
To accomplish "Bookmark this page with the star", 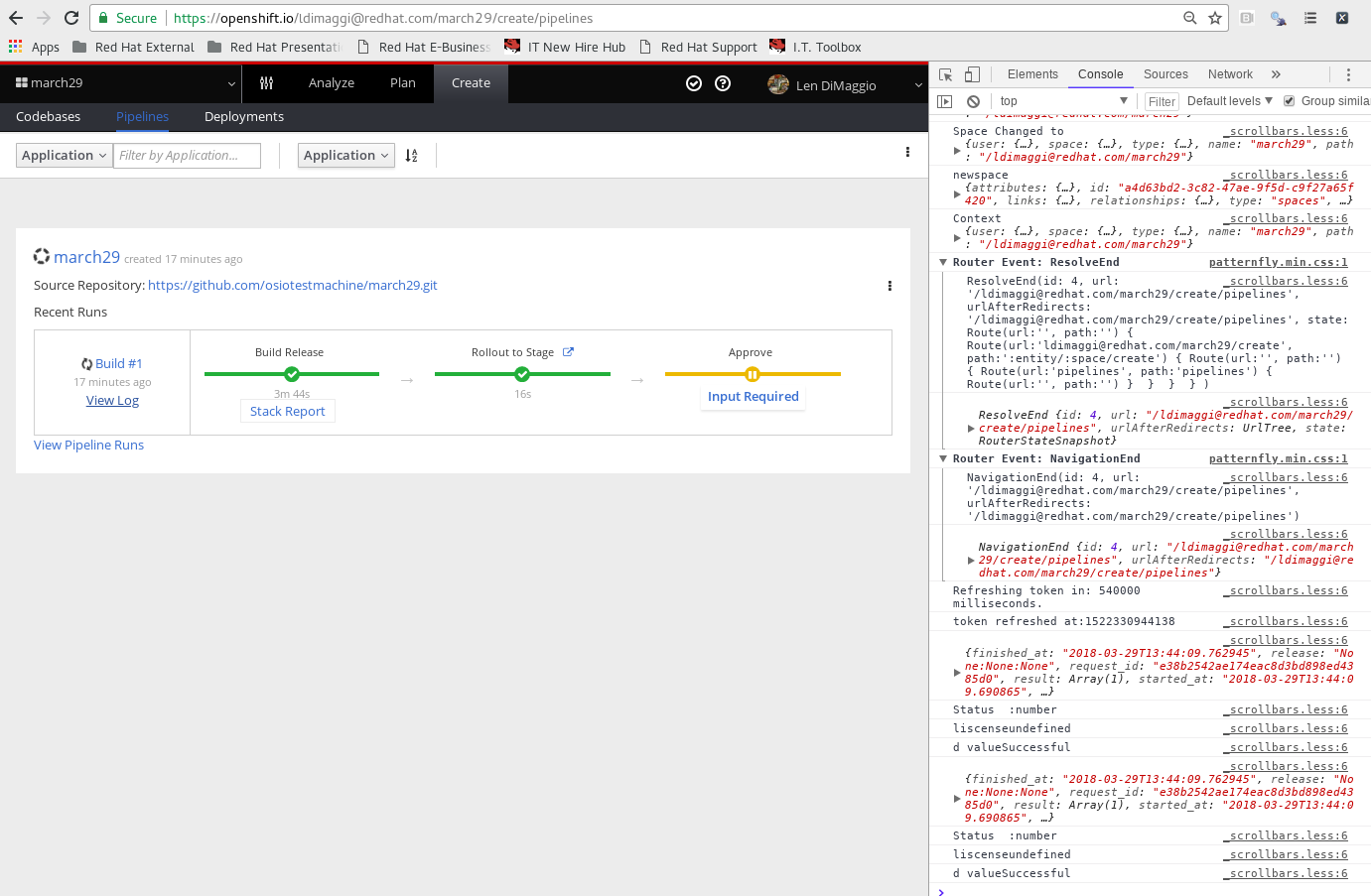I will coord(1214,17).
